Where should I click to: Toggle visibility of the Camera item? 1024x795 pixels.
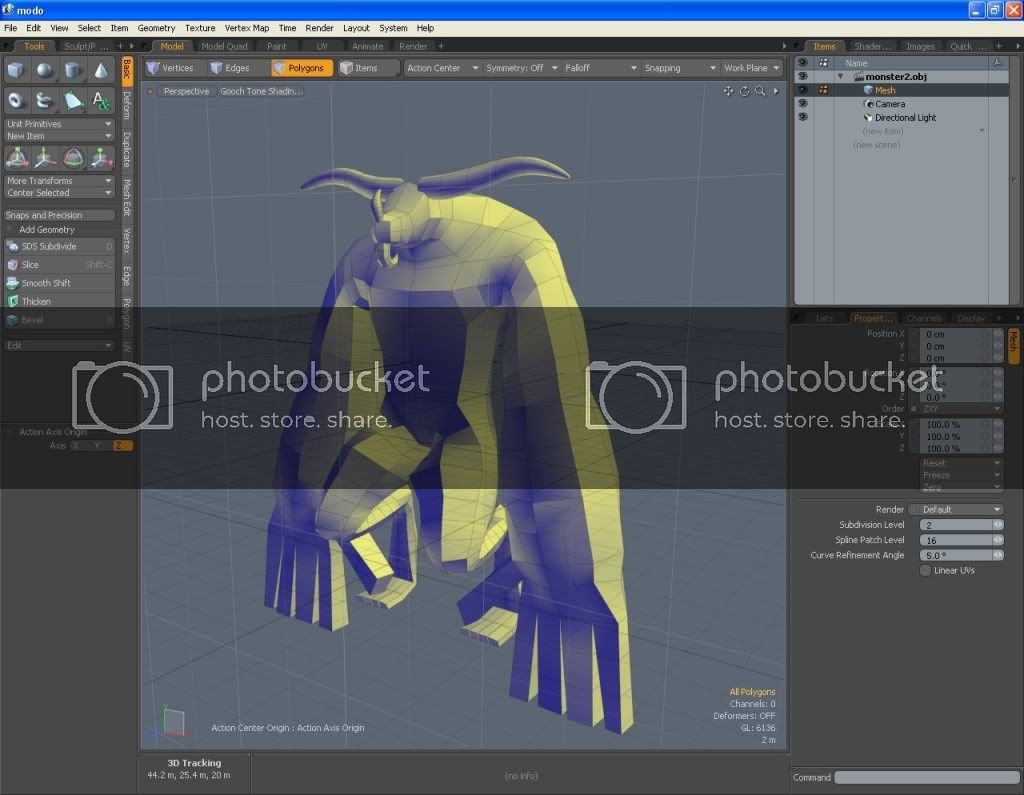[803, 103]
